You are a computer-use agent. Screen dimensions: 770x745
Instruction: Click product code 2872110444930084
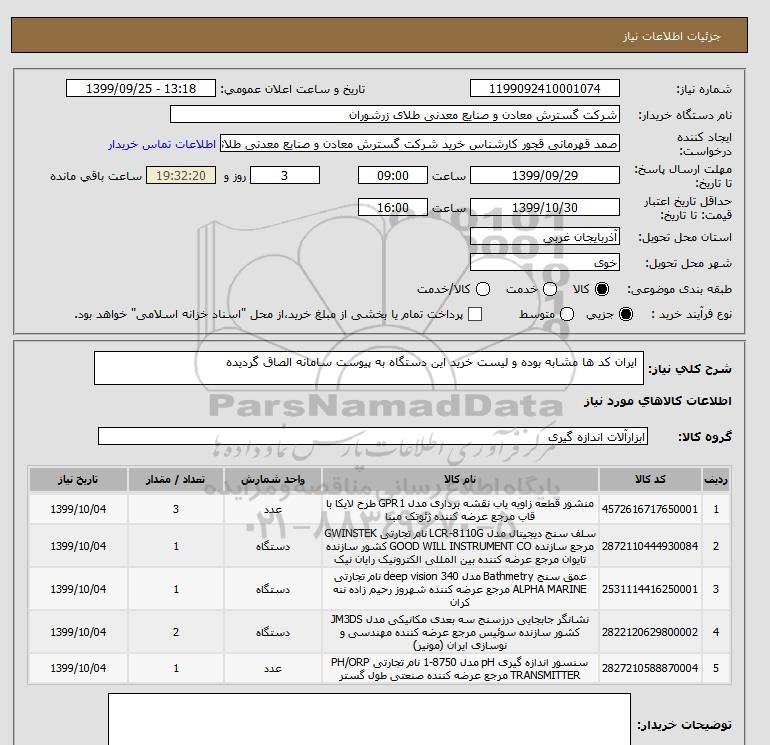650,546
